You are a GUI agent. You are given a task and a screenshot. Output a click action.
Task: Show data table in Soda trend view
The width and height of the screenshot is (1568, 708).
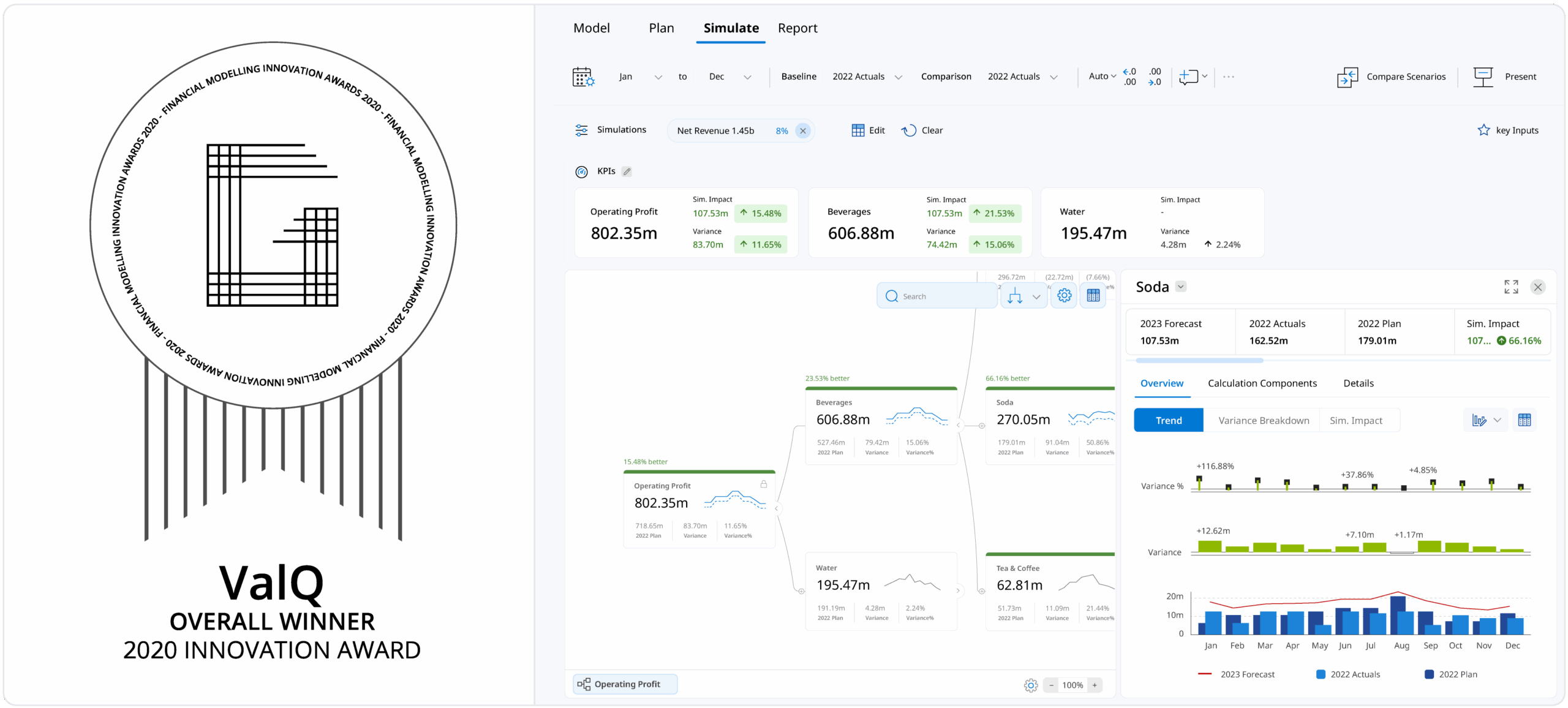(x=1525, y=420)
